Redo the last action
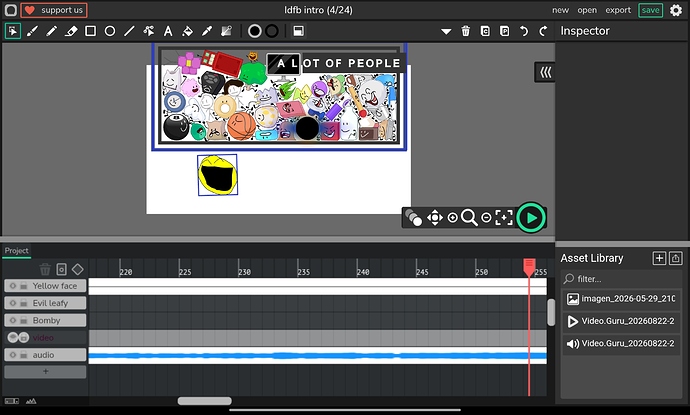 (543, 31)
